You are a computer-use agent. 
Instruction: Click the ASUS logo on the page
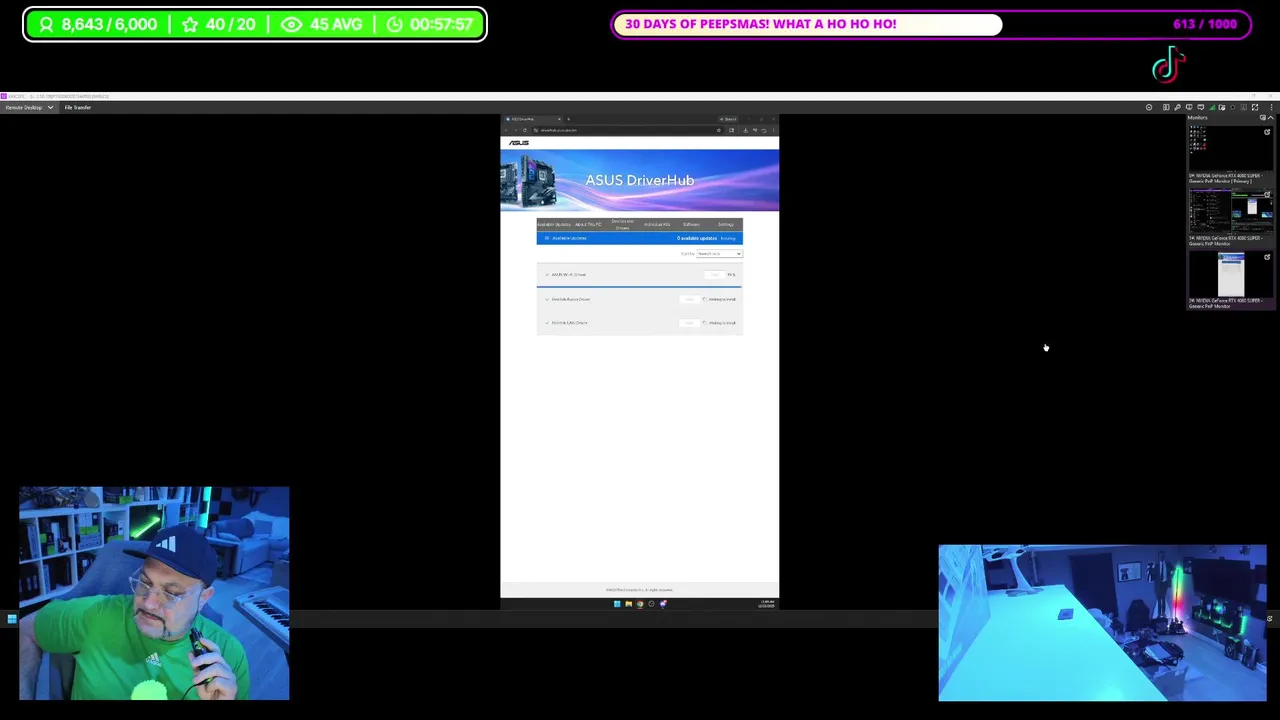[519, 143]
